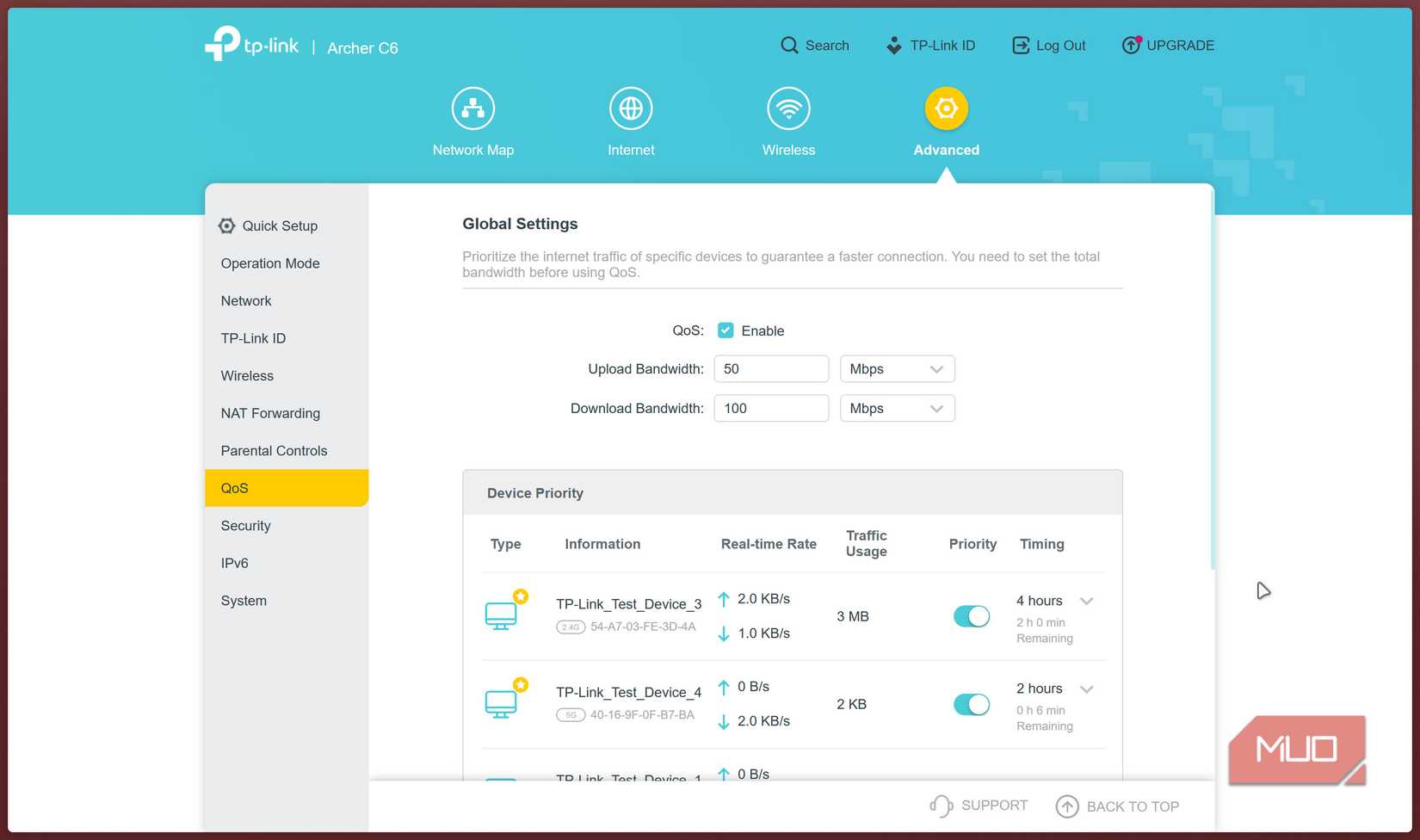The width and height of the screenshot is (1420, 840).
Task: Uncheck the QoS Enable checkbox
Action: click(725, 330)
